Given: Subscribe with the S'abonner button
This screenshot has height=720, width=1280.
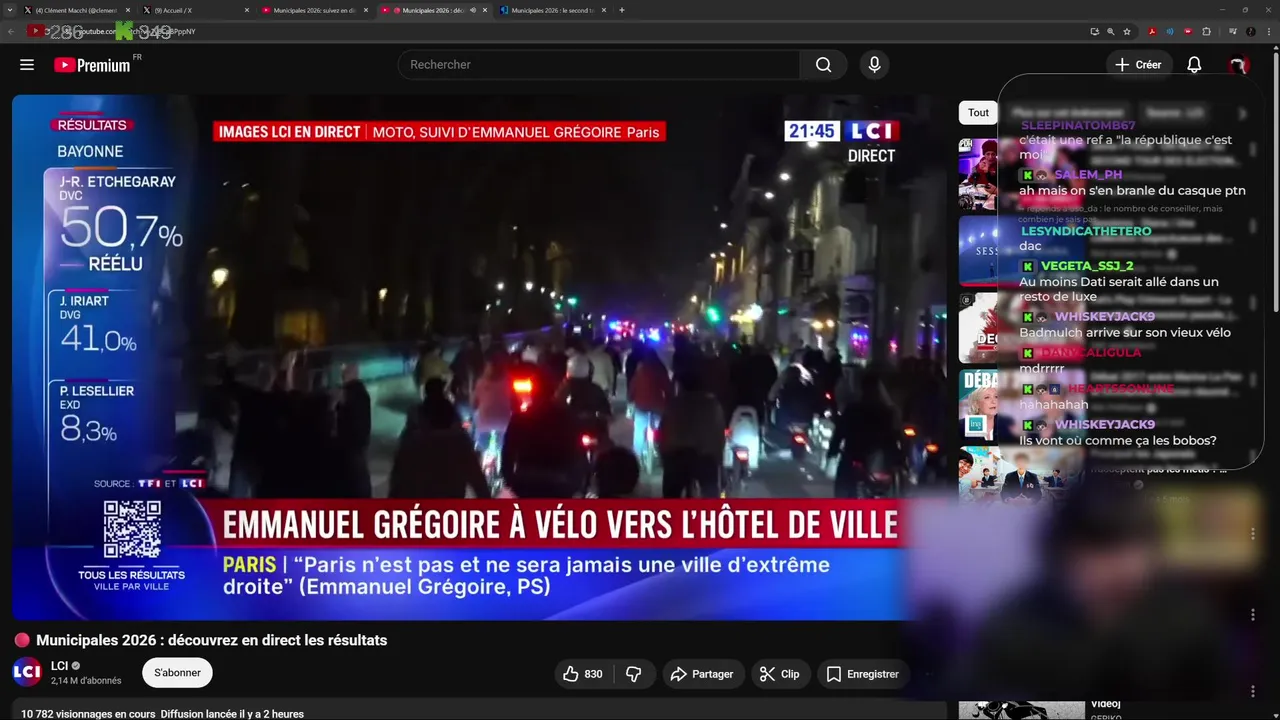Looking at the screenshot, I should [x=177, y=673].
